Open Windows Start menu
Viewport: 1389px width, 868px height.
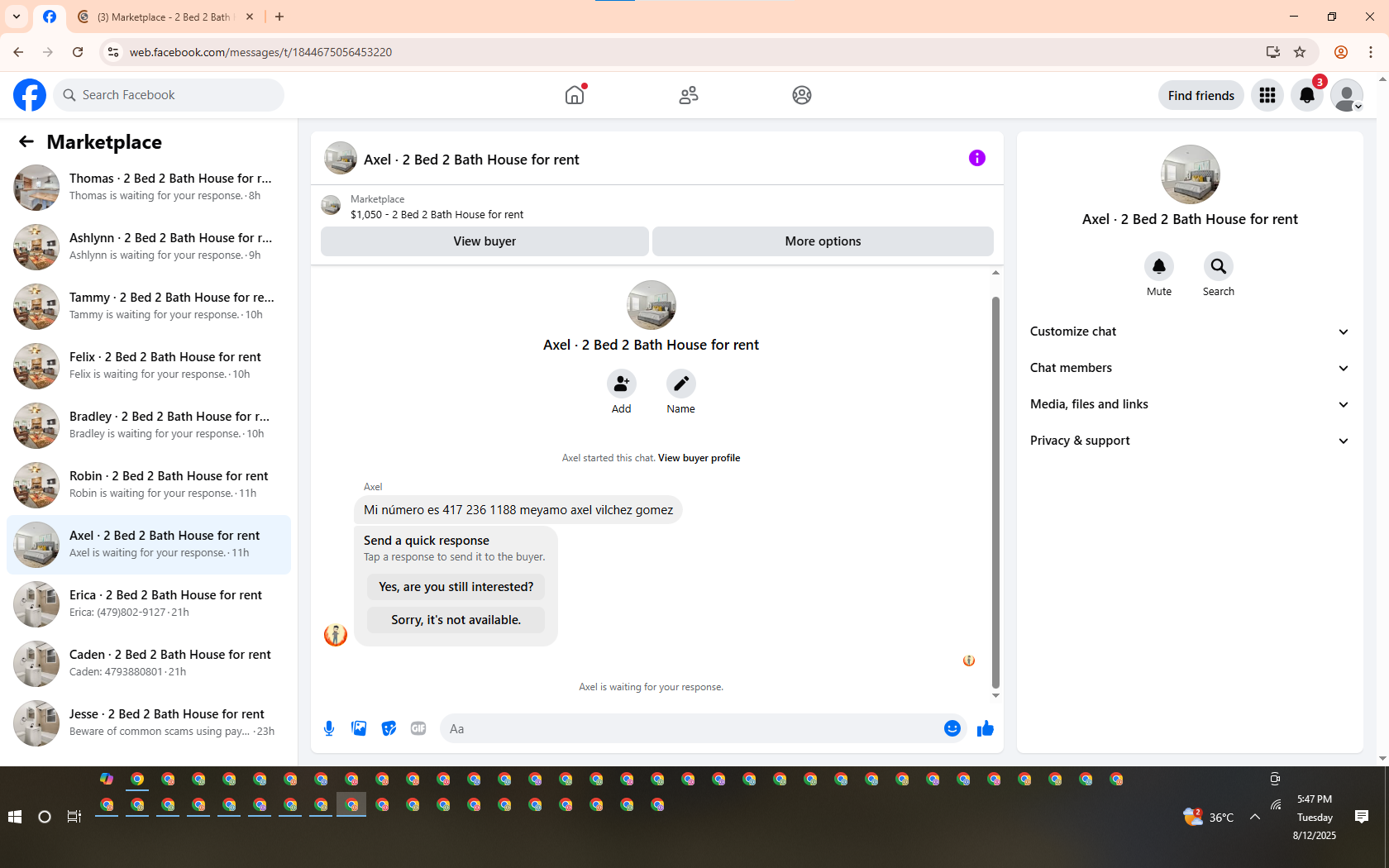click(15, 817)
